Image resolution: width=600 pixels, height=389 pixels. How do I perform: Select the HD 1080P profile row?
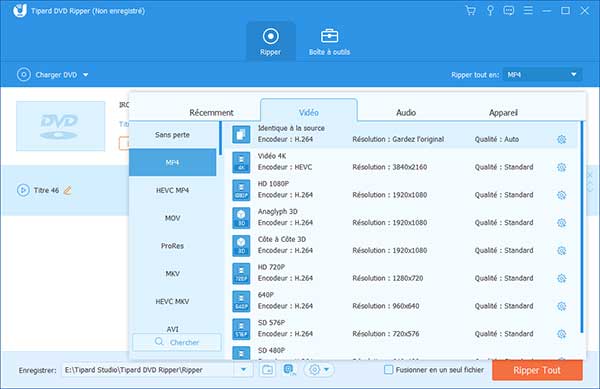[400, 190]
